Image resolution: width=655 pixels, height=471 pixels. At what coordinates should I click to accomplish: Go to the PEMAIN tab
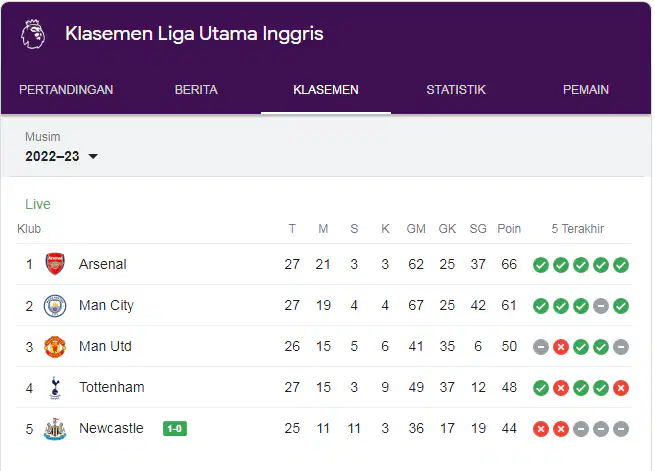pyautogui.click(x=586, y=90)
